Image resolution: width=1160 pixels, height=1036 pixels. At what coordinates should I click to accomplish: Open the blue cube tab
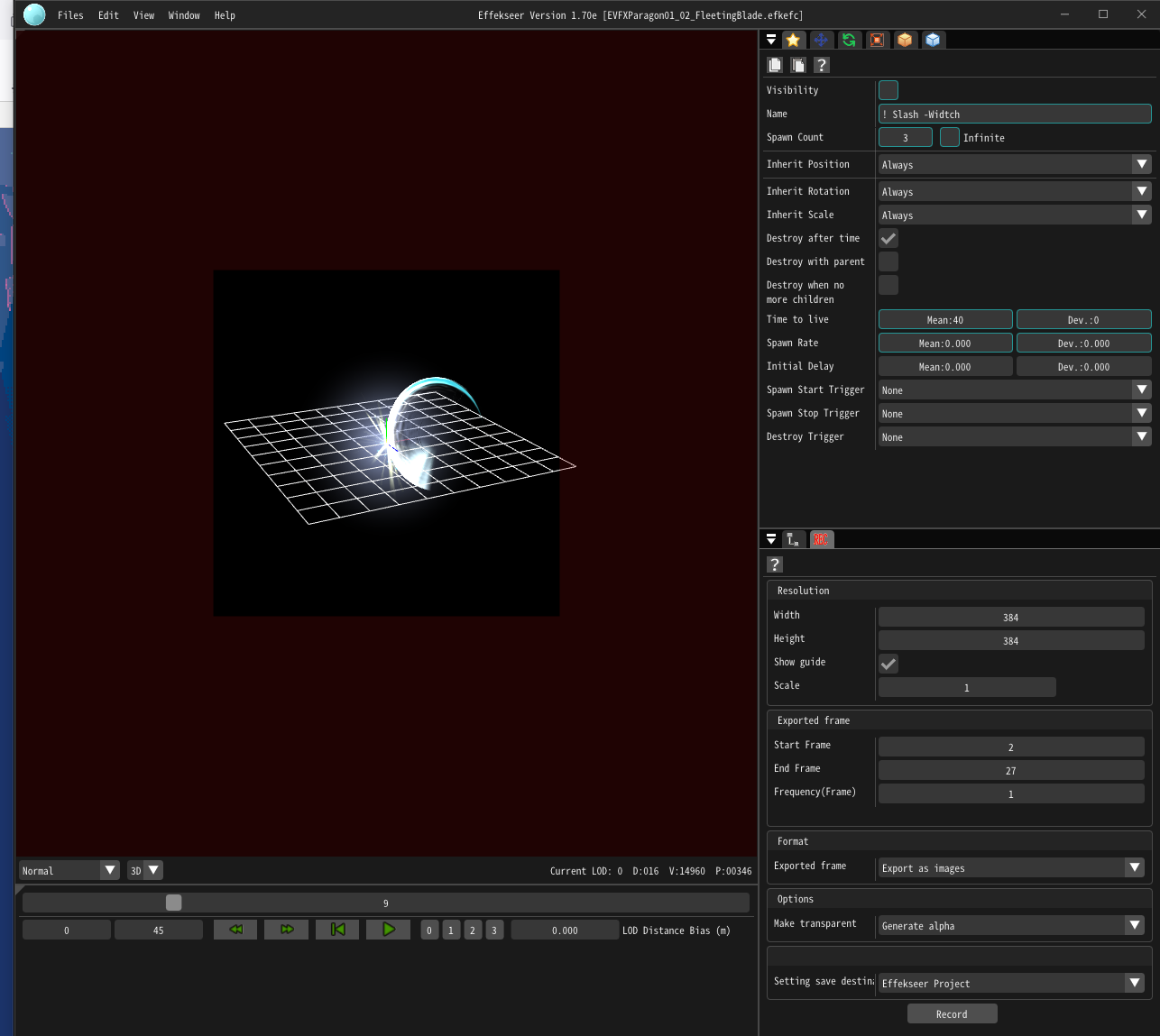tap(933, 40)
